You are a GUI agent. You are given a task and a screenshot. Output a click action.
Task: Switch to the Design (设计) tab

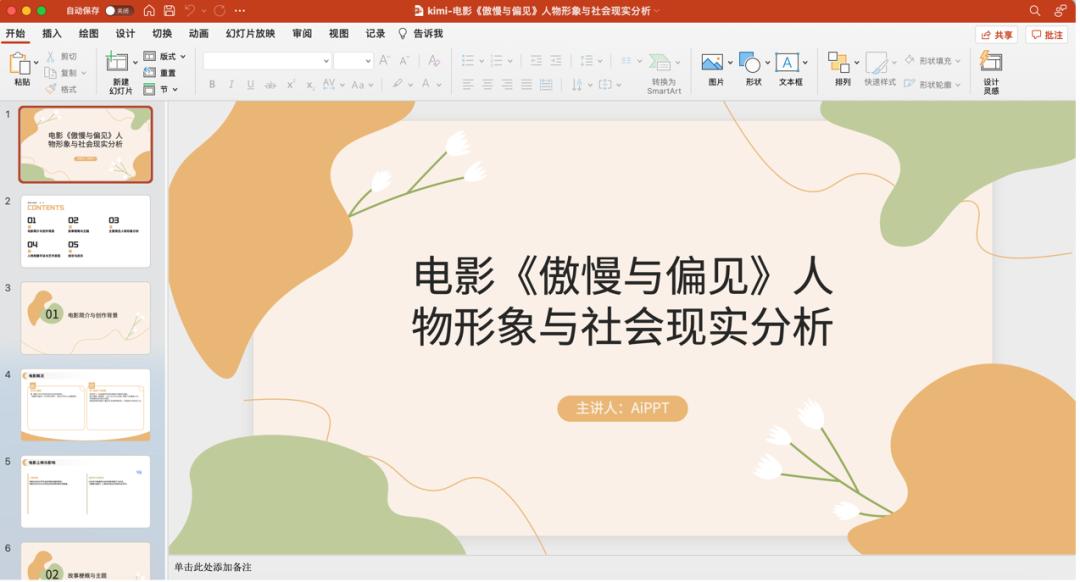125,34
